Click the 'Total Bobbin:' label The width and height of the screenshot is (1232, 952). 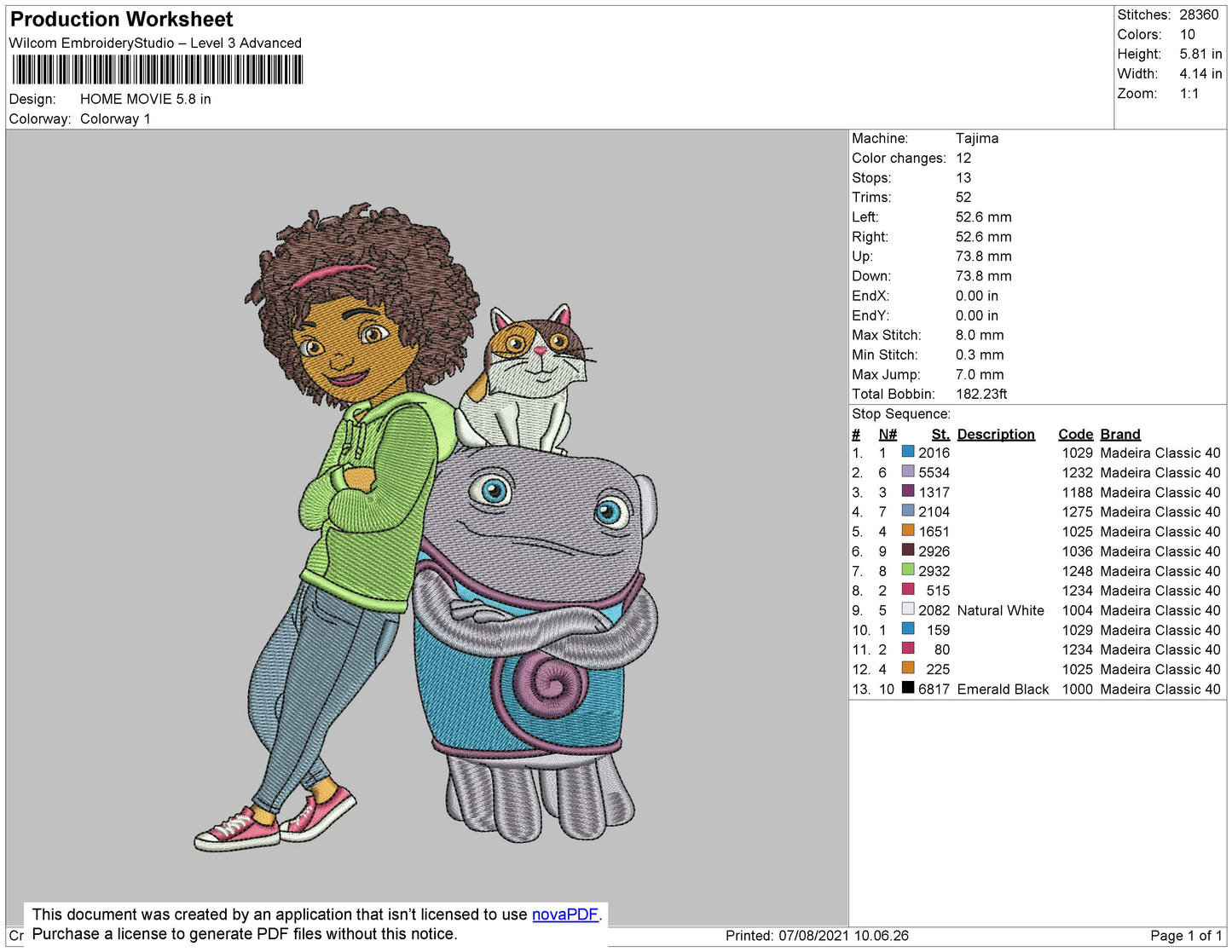[x=894, y=394]
